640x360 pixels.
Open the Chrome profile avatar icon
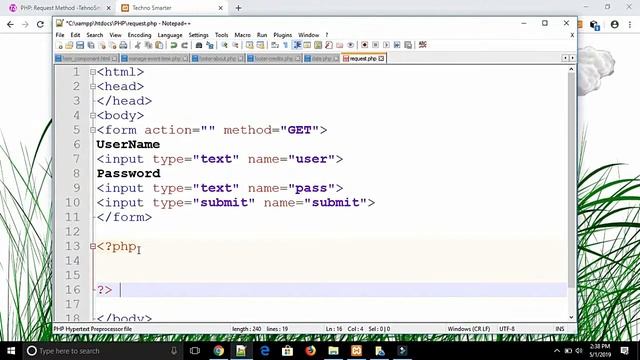click(x=614, y=24)
